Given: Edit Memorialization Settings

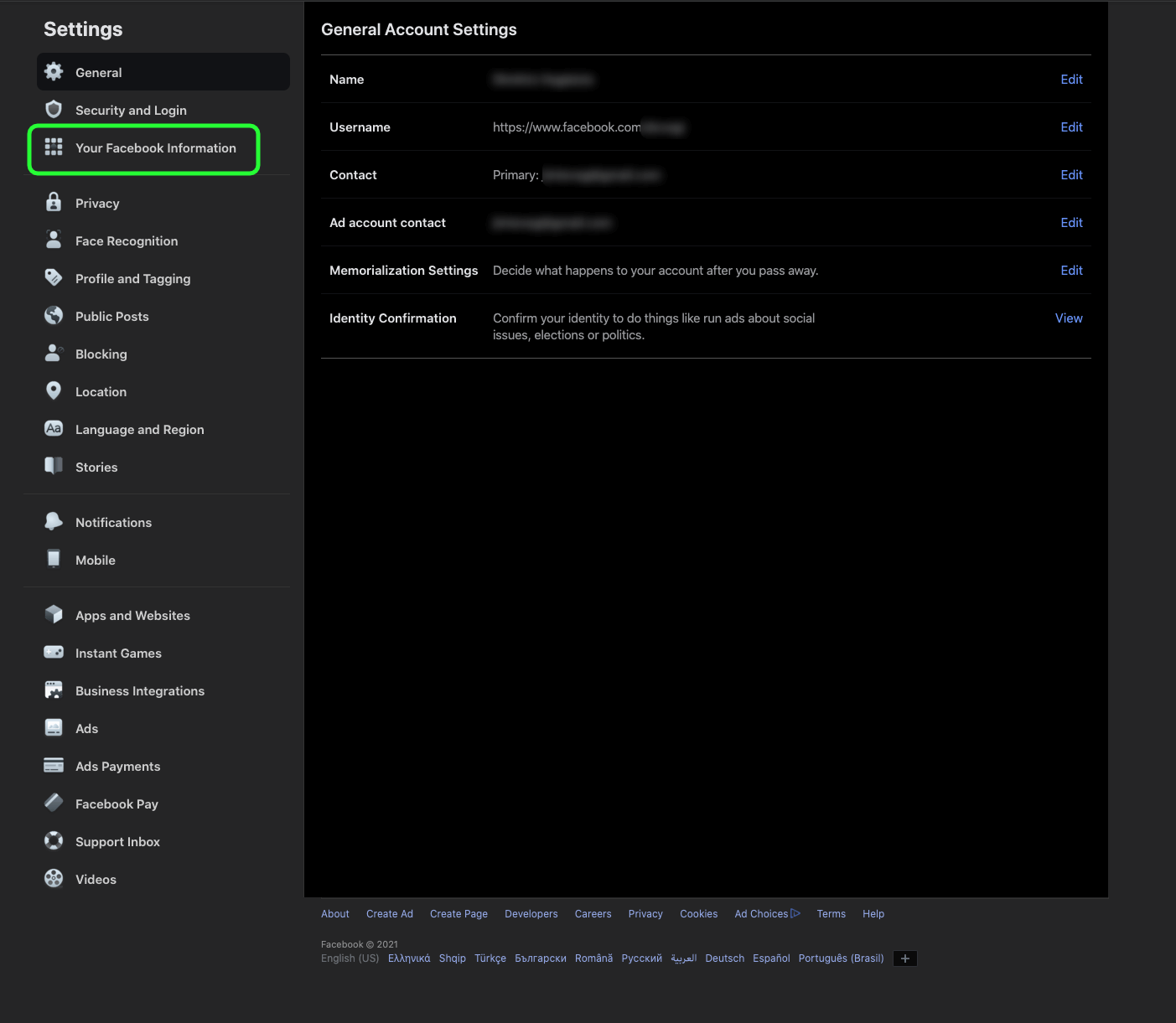Looking at the screenshot, I should coord(1071,271).
